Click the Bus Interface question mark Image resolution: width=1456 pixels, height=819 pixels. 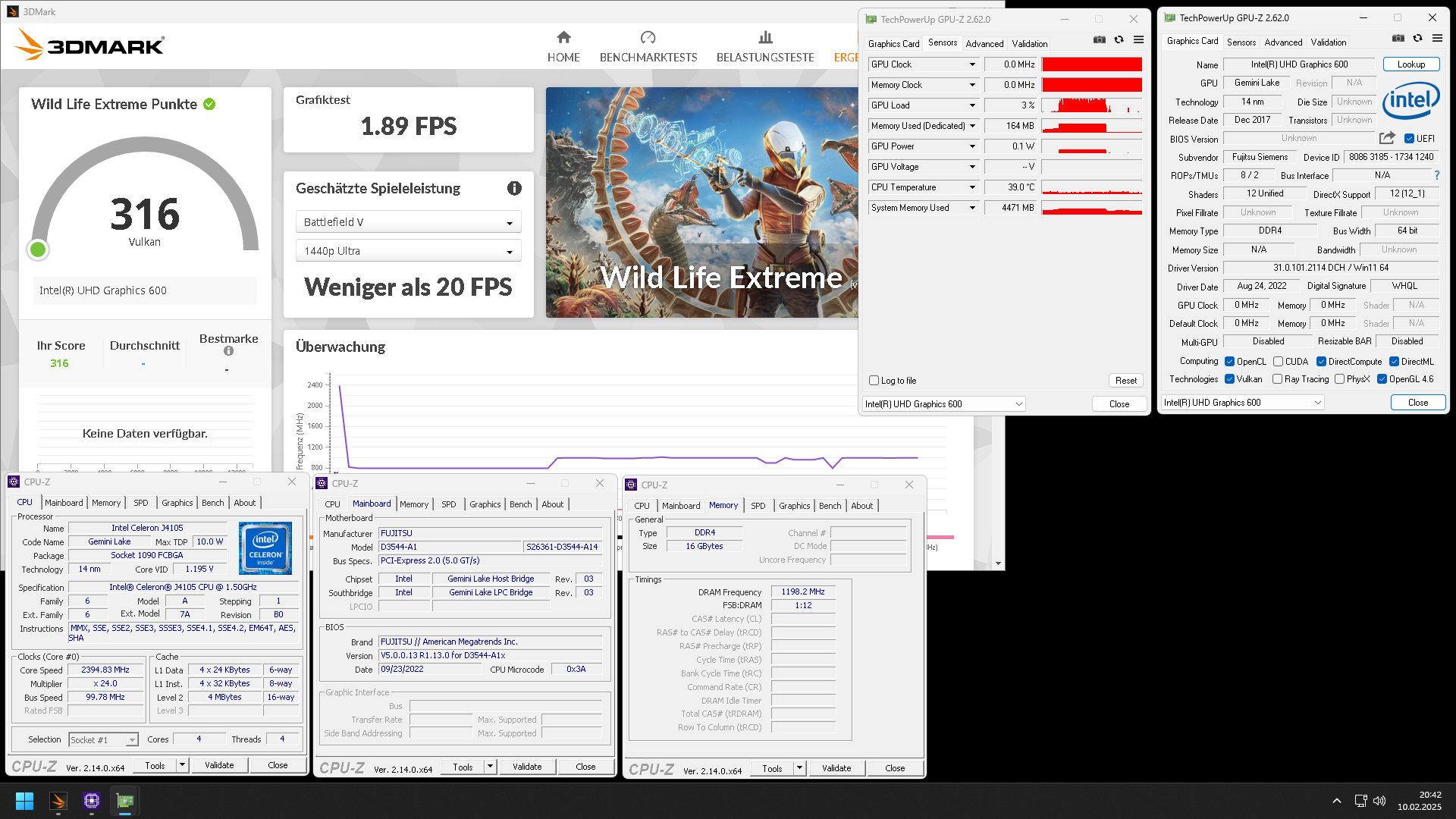(x=1436, y=175)
